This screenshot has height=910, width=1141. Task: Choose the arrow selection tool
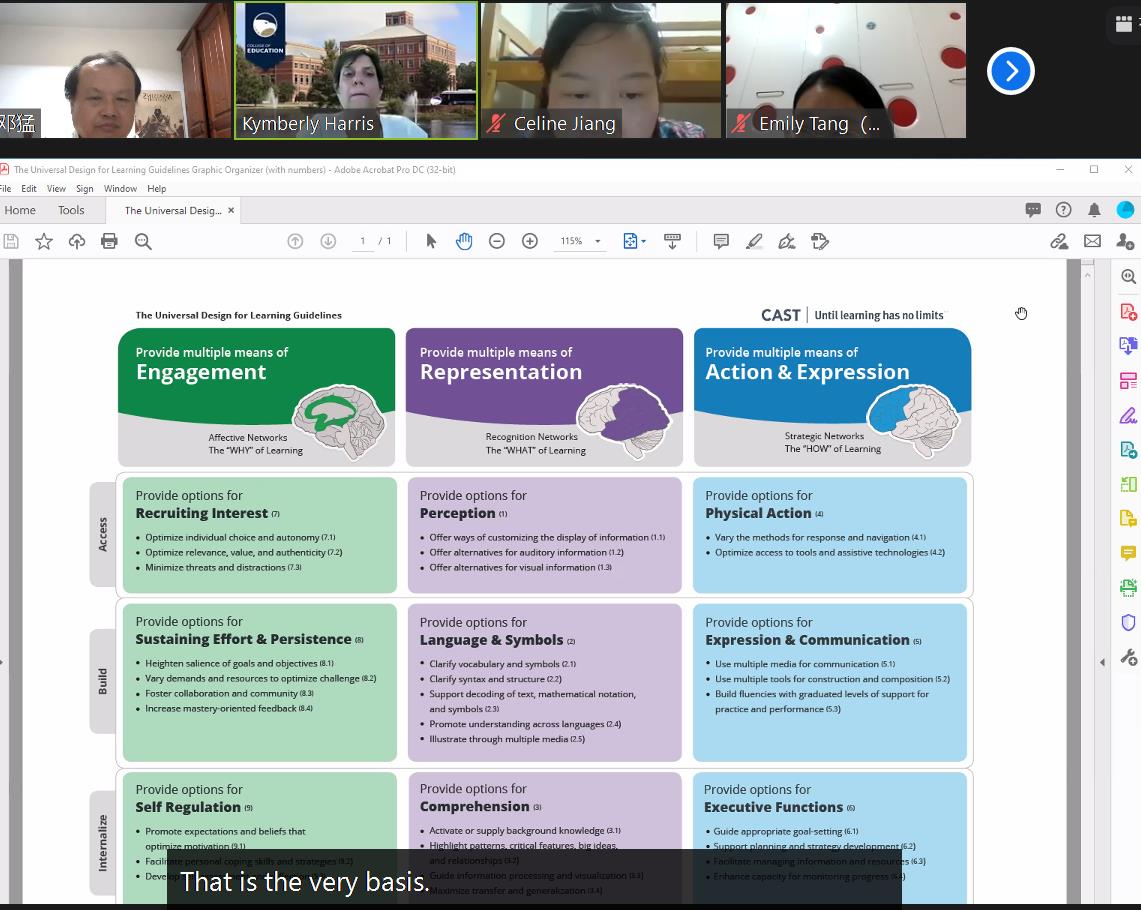[x=431, y=241]
